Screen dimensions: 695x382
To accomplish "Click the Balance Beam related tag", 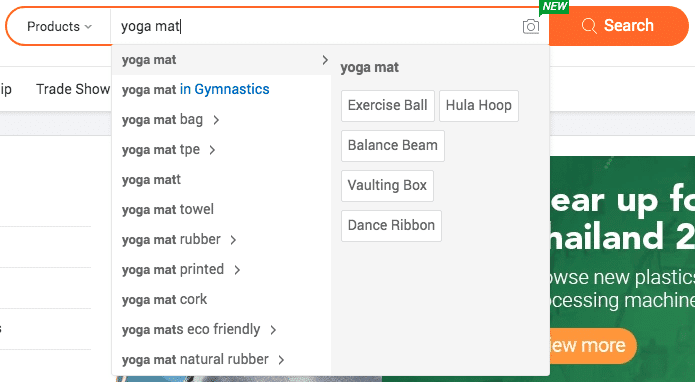I will 393,145.
